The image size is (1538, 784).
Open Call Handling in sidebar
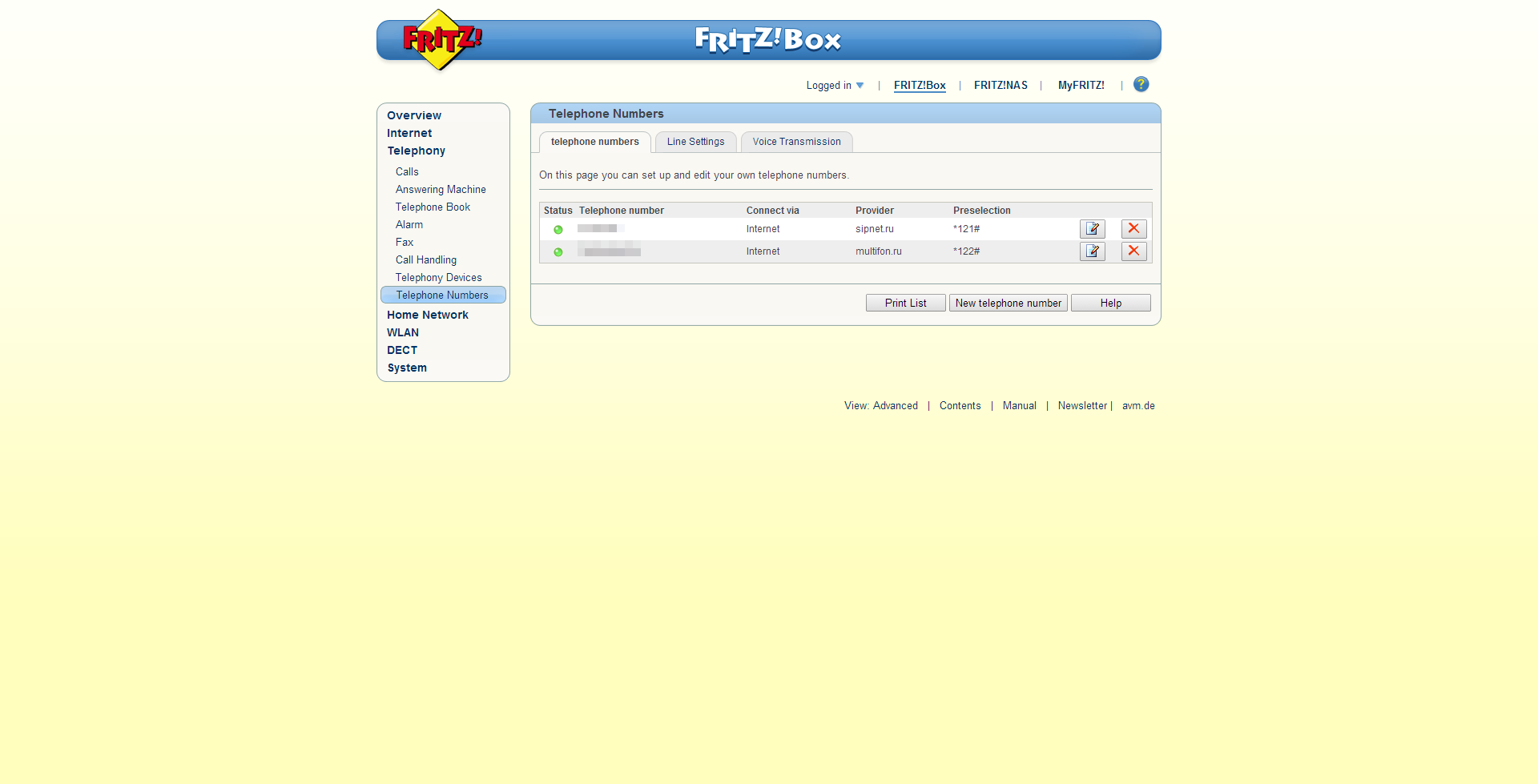click(426, 259)
